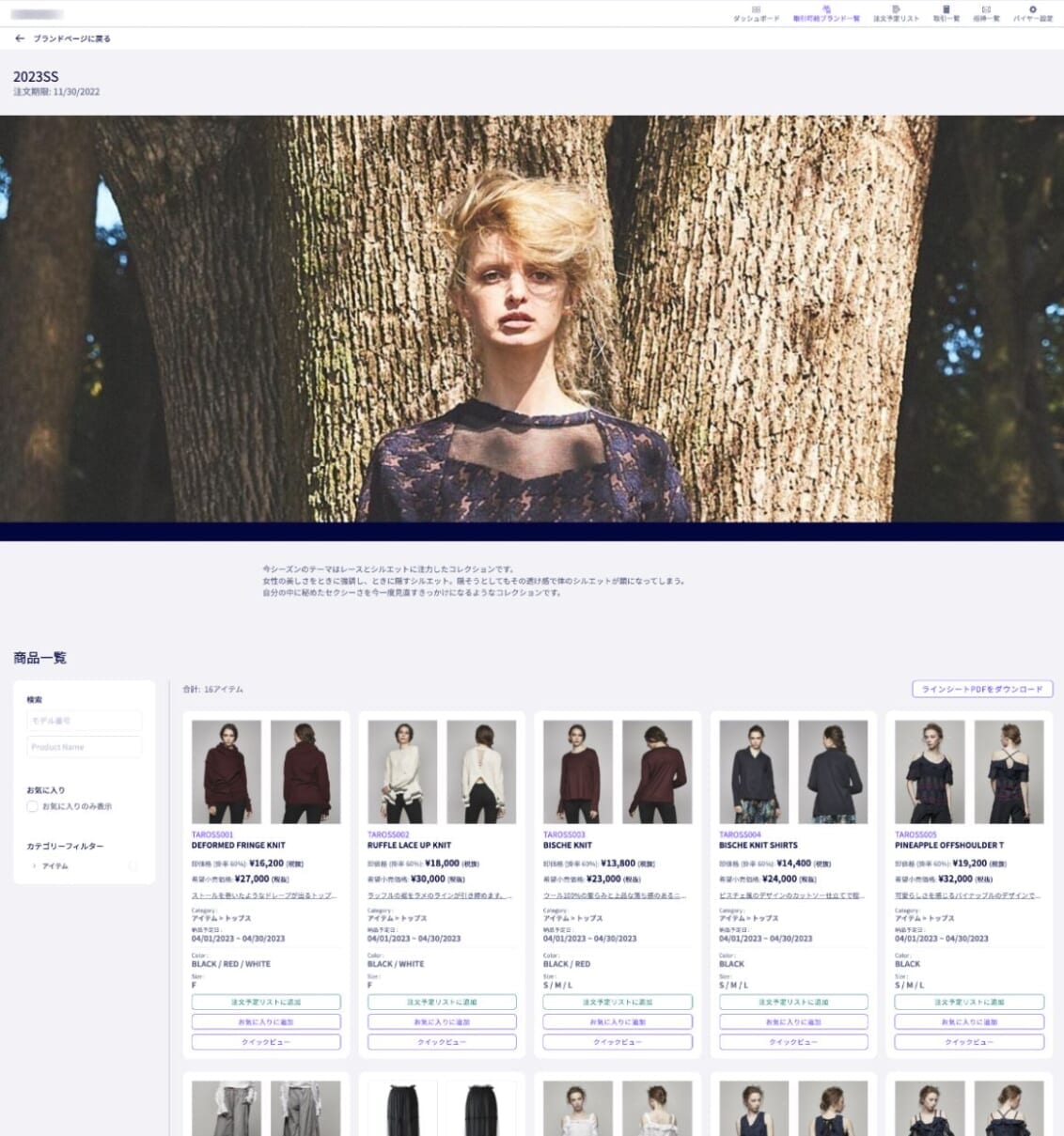Open クイックビュー for BISCHE KNIT (TAROSS003)

(618, 1042)
